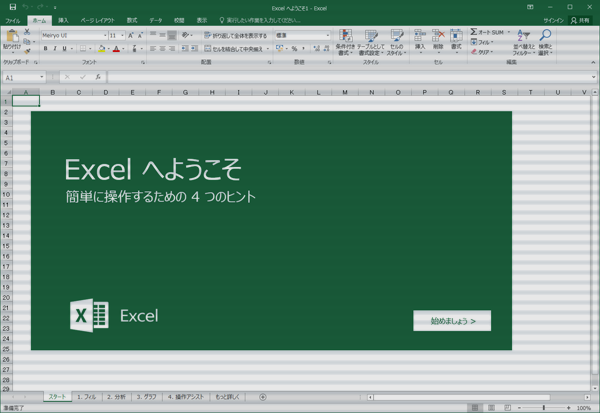Open the 2. 分析 sheet tab
The width and height of the screenshot is (600, 413).
point(116,397)
